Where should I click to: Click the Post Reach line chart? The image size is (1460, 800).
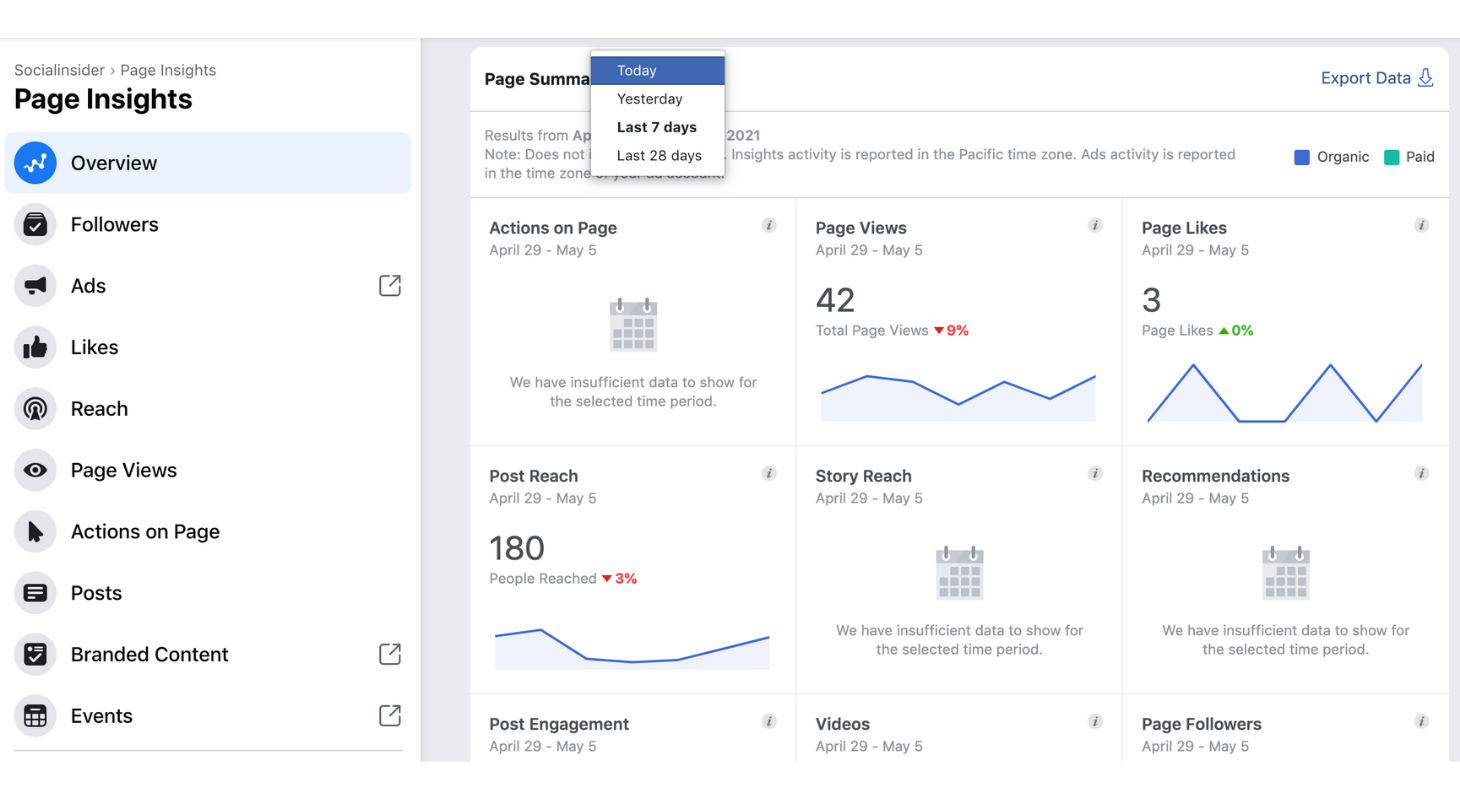(x=632, y=648)
